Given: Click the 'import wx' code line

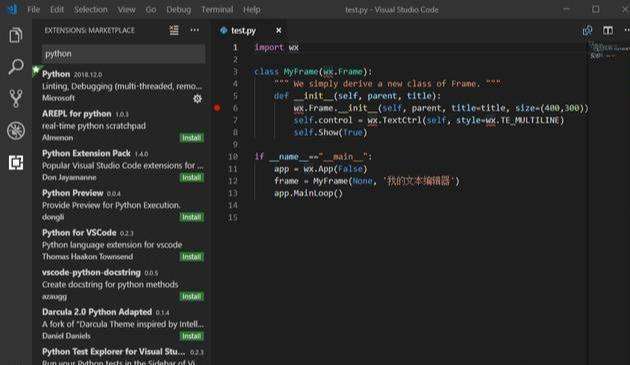Looking at the screenshot, I should point(277,47).
